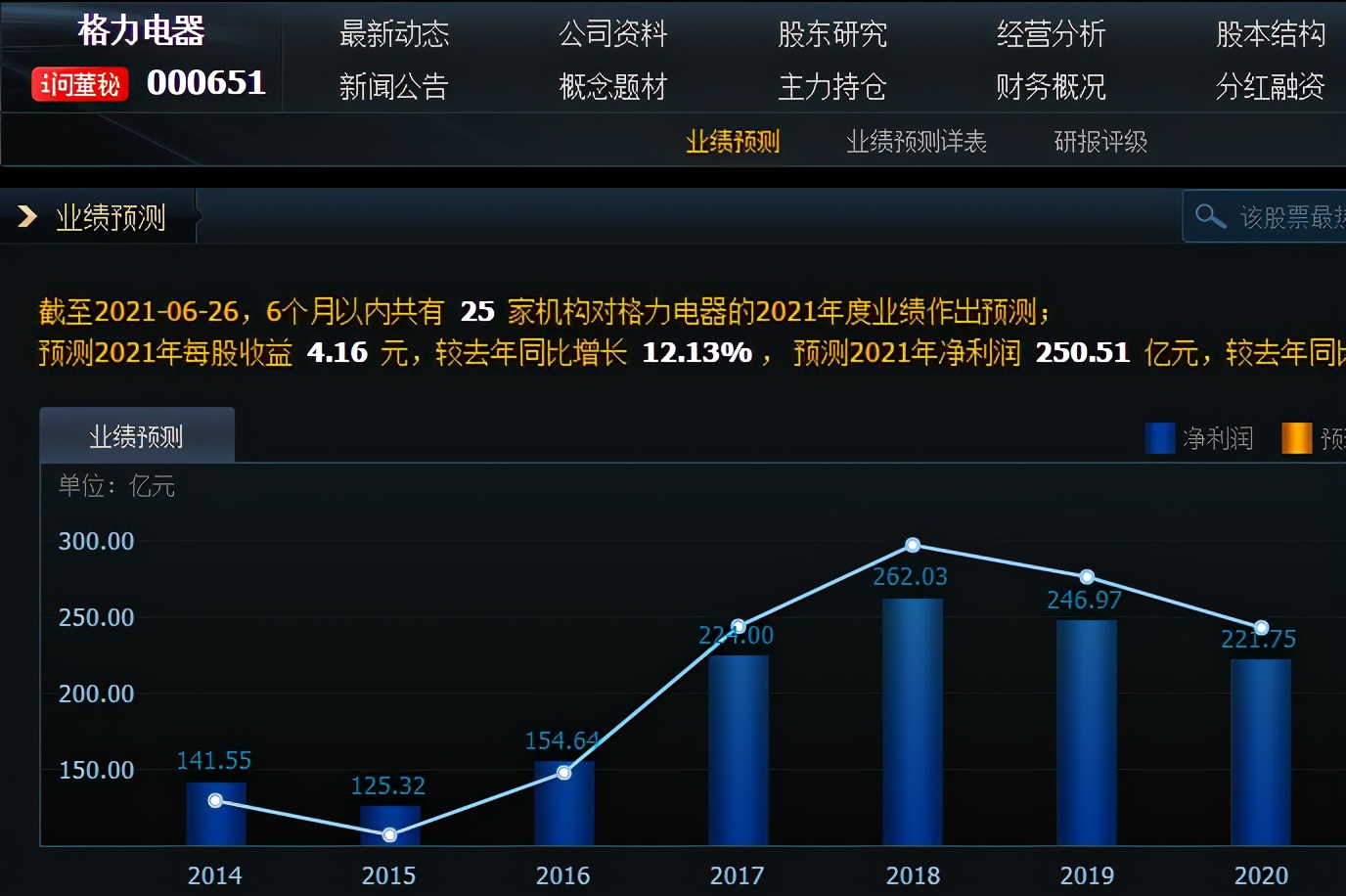The image size is (1346, 896).
Task: Switch to the 业绩预测详表 tab
Action: 917,141
